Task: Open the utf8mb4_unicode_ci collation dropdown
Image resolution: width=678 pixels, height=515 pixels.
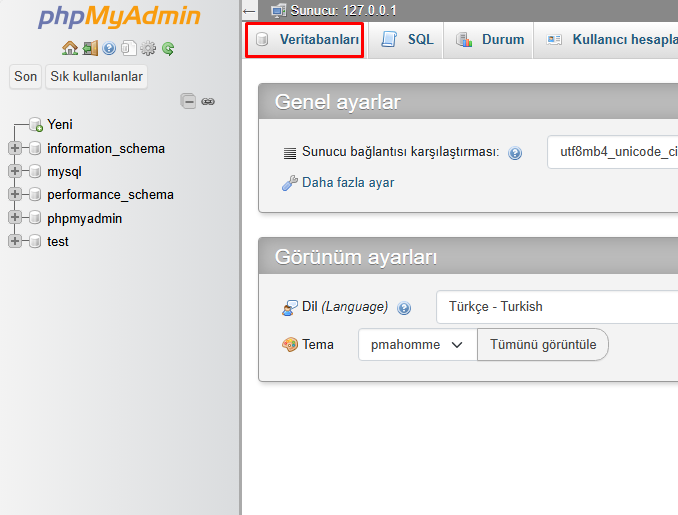Action: [612, 152]
